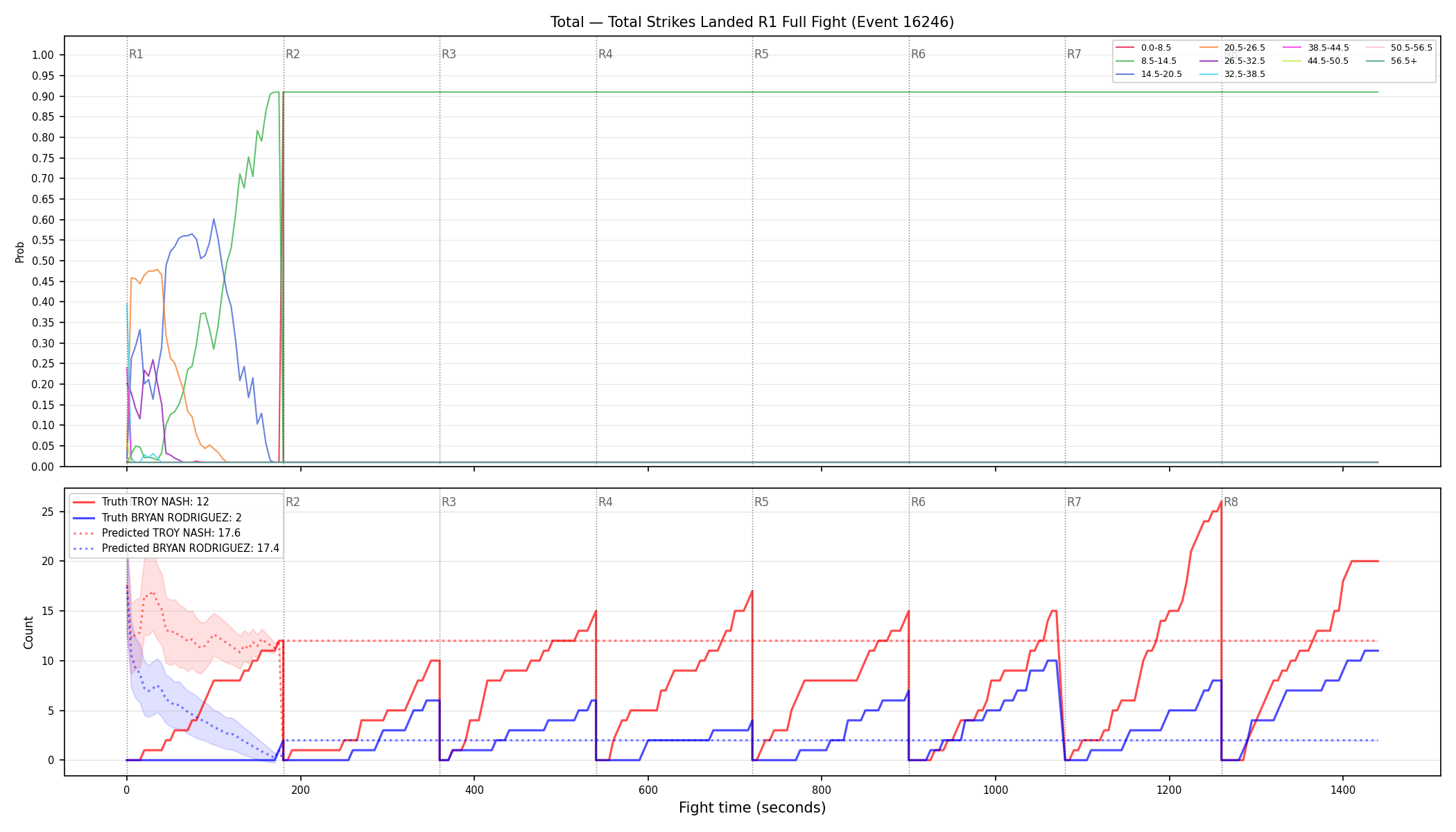
Task: Click the 0.90 tick on the Prob axis
Action: (43, 96)
